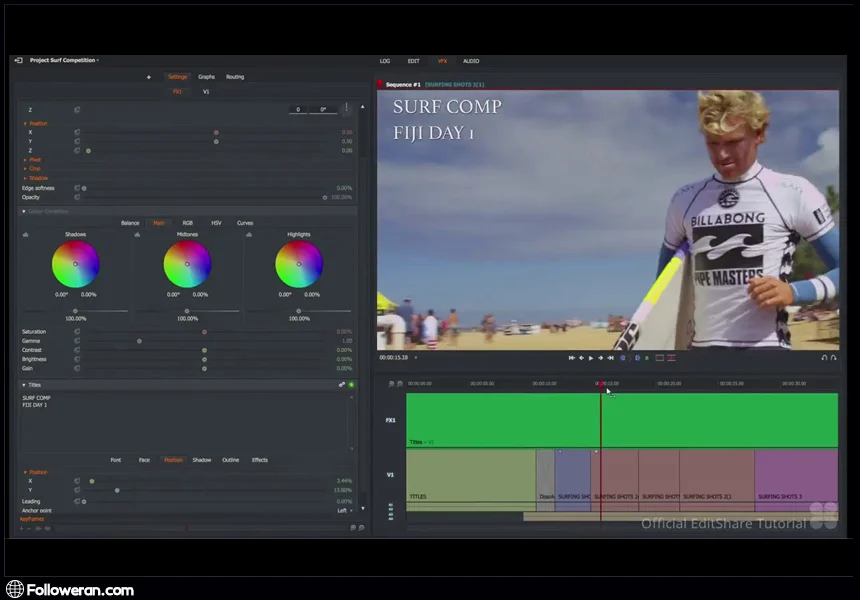Image resolution: width=860 pixels, height=600 pixels.
Task: Click the Midtones colour wheel
Action: pyautogui.click(x=187, y=265)
